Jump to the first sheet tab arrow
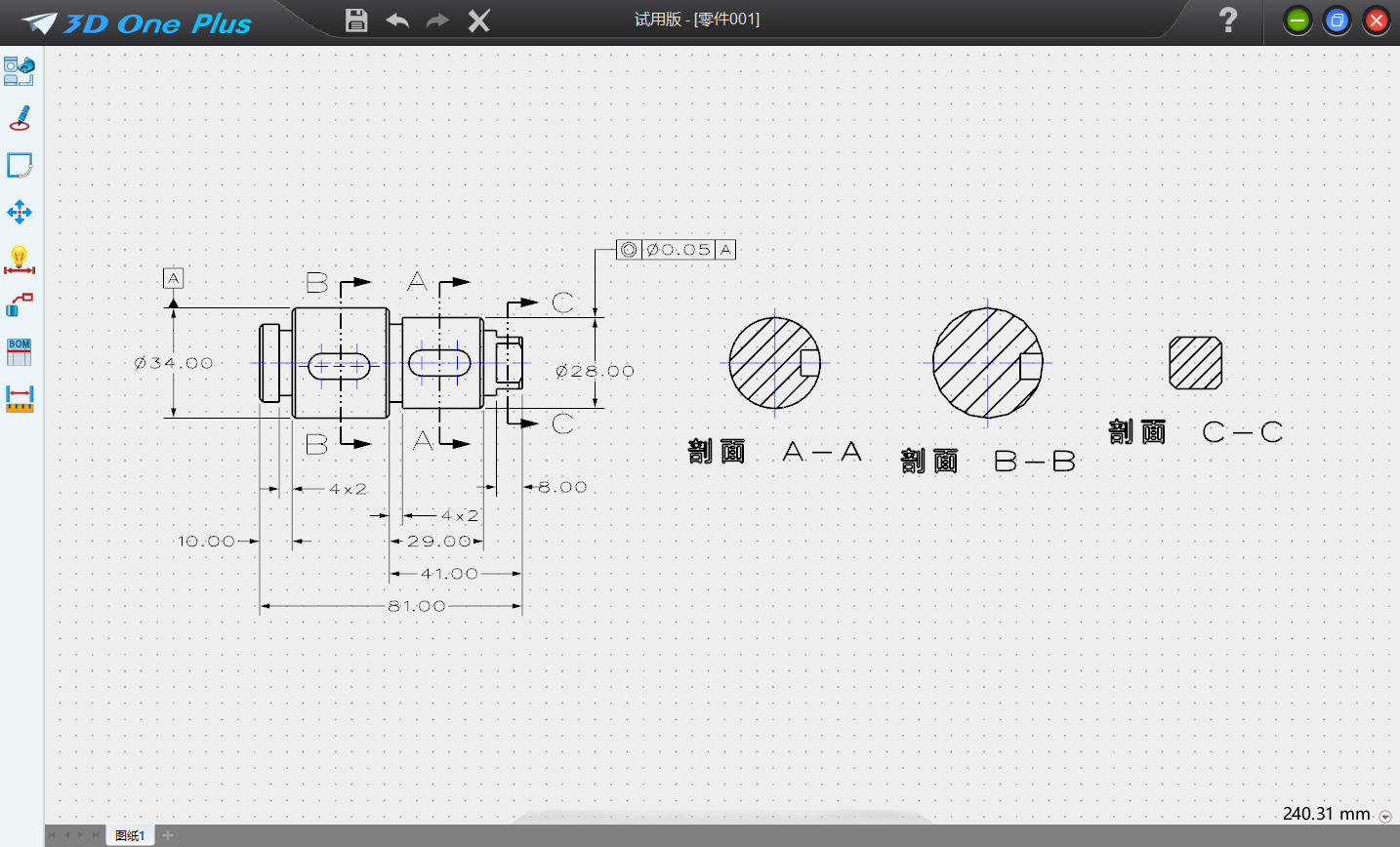1400x847 pixels. click(x=54, y=835)
